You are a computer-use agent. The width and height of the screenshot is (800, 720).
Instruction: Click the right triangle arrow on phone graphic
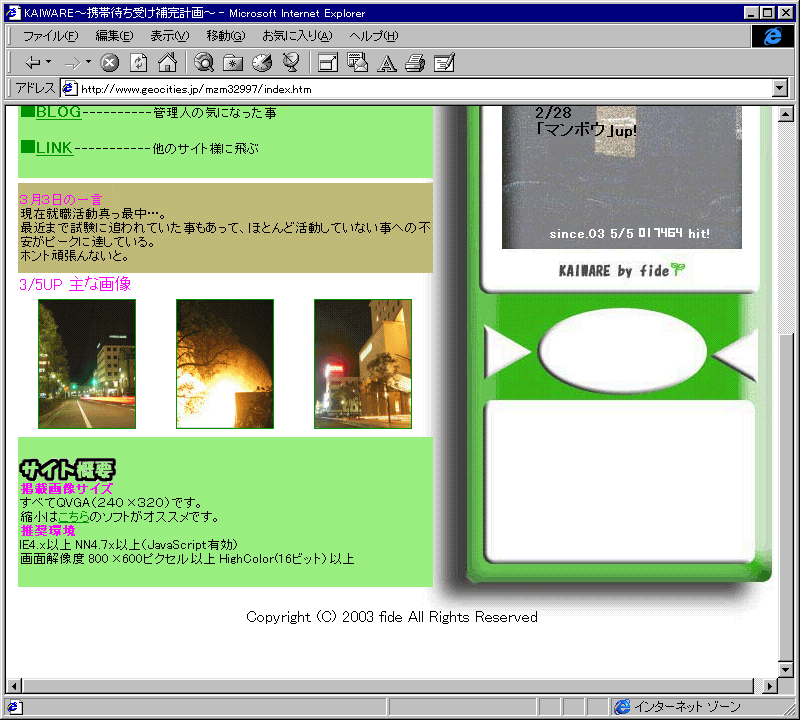(x=737, y=354)
